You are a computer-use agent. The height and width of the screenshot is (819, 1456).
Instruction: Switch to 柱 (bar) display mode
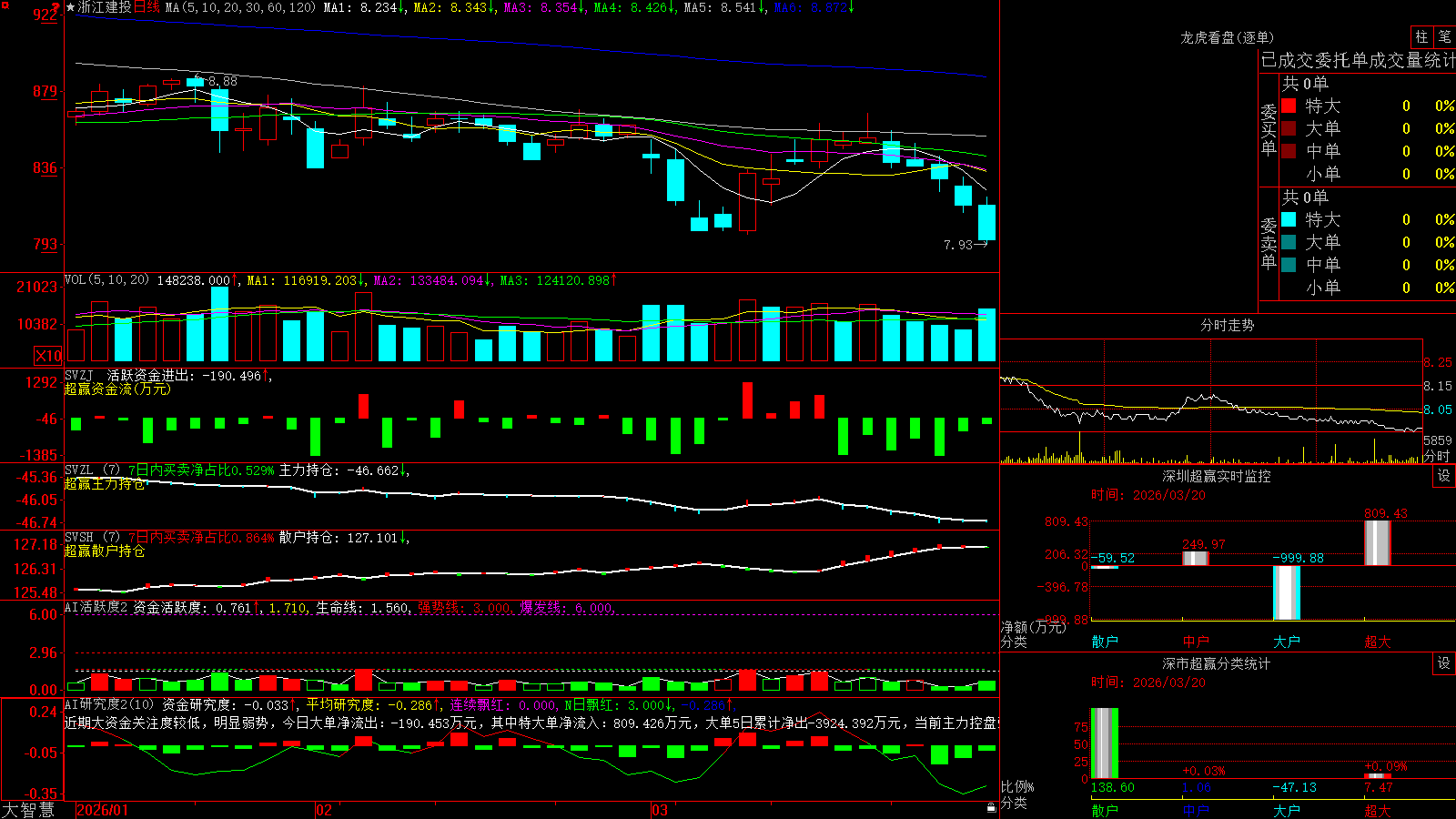click(1421, 37)
